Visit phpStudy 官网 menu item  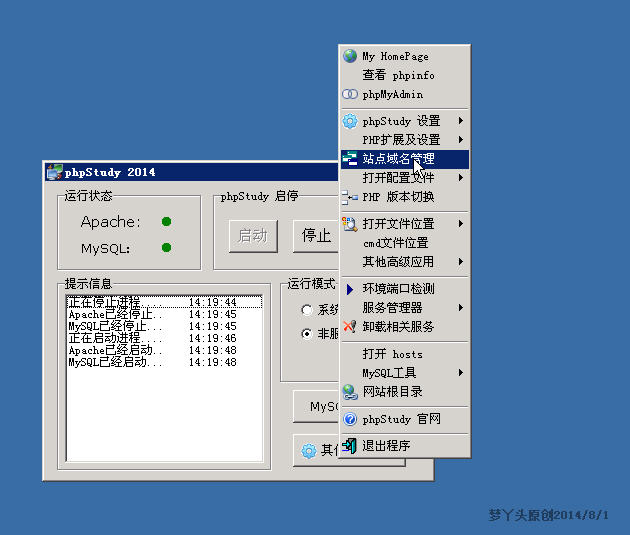[x=405, y=419]
